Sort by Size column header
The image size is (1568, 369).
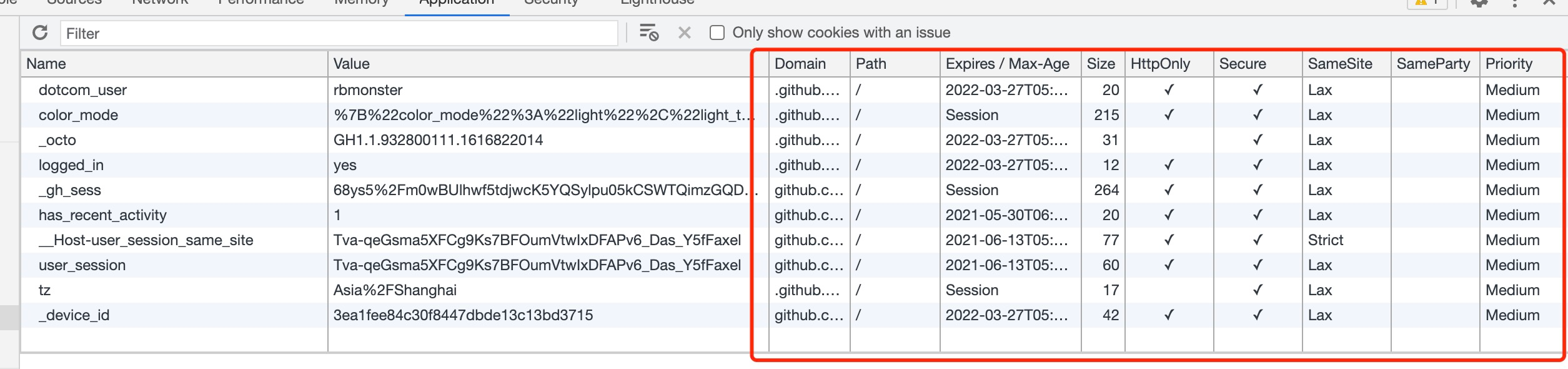click(x=1103, y=64)
